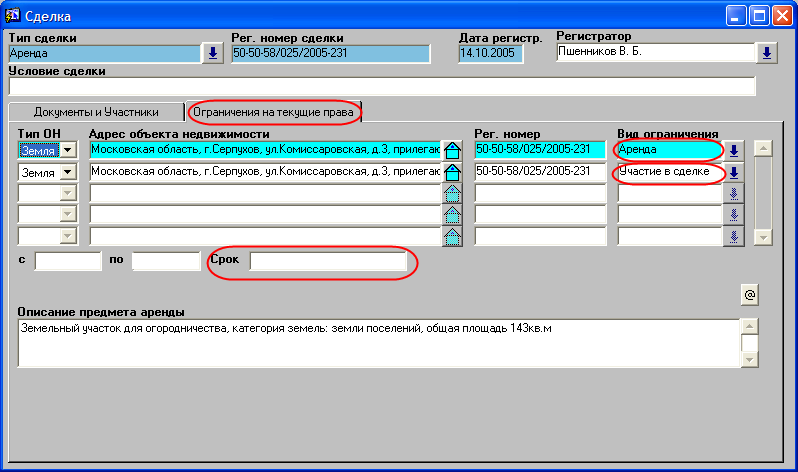Click the second row address field
Screen dimensions: 798x472
pyautogui.click(x=265, y=172)
